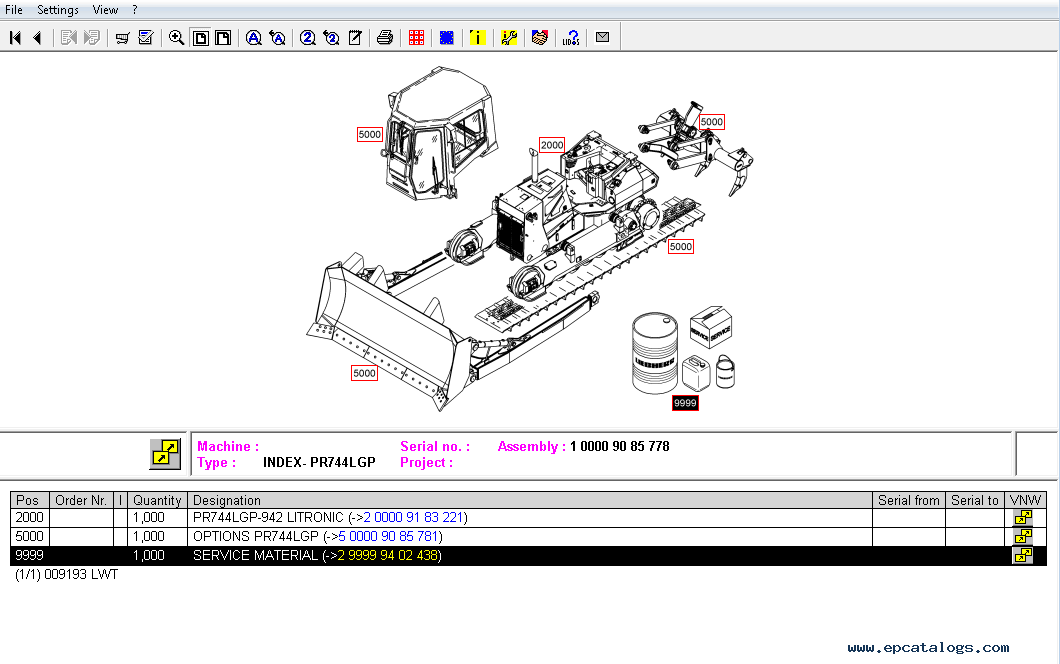Viewport: 1060px width, 664px height.
Task: Open the VNW link icon for row 5000
Action: (1023, 537)
